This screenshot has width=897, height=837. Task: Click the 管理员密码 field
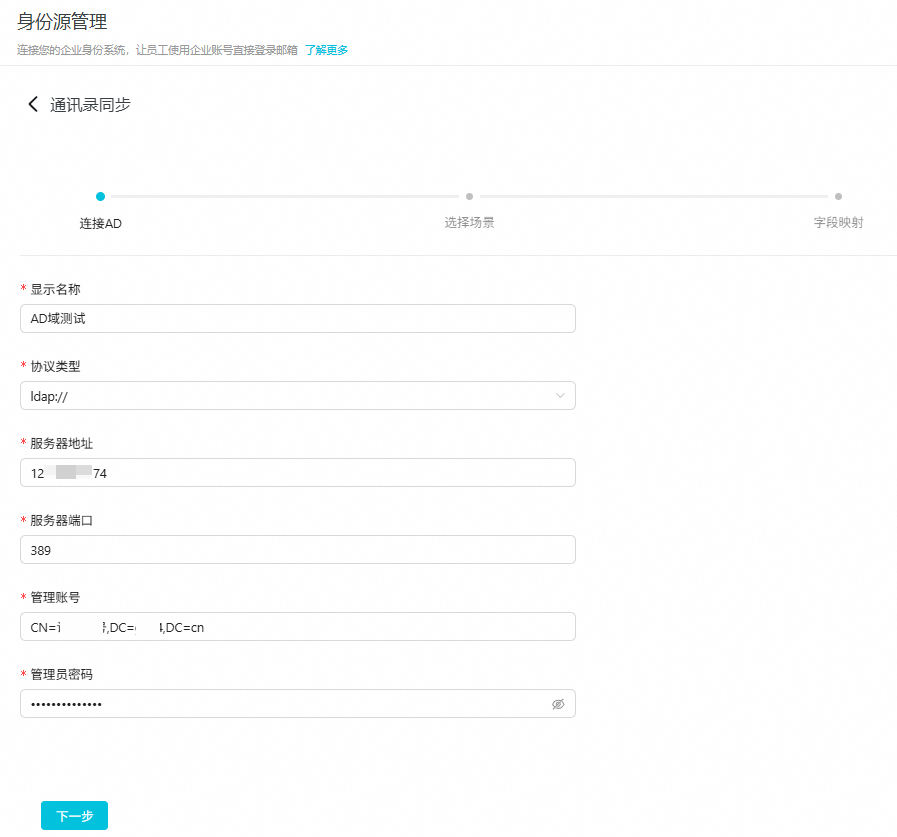[297, 704]
